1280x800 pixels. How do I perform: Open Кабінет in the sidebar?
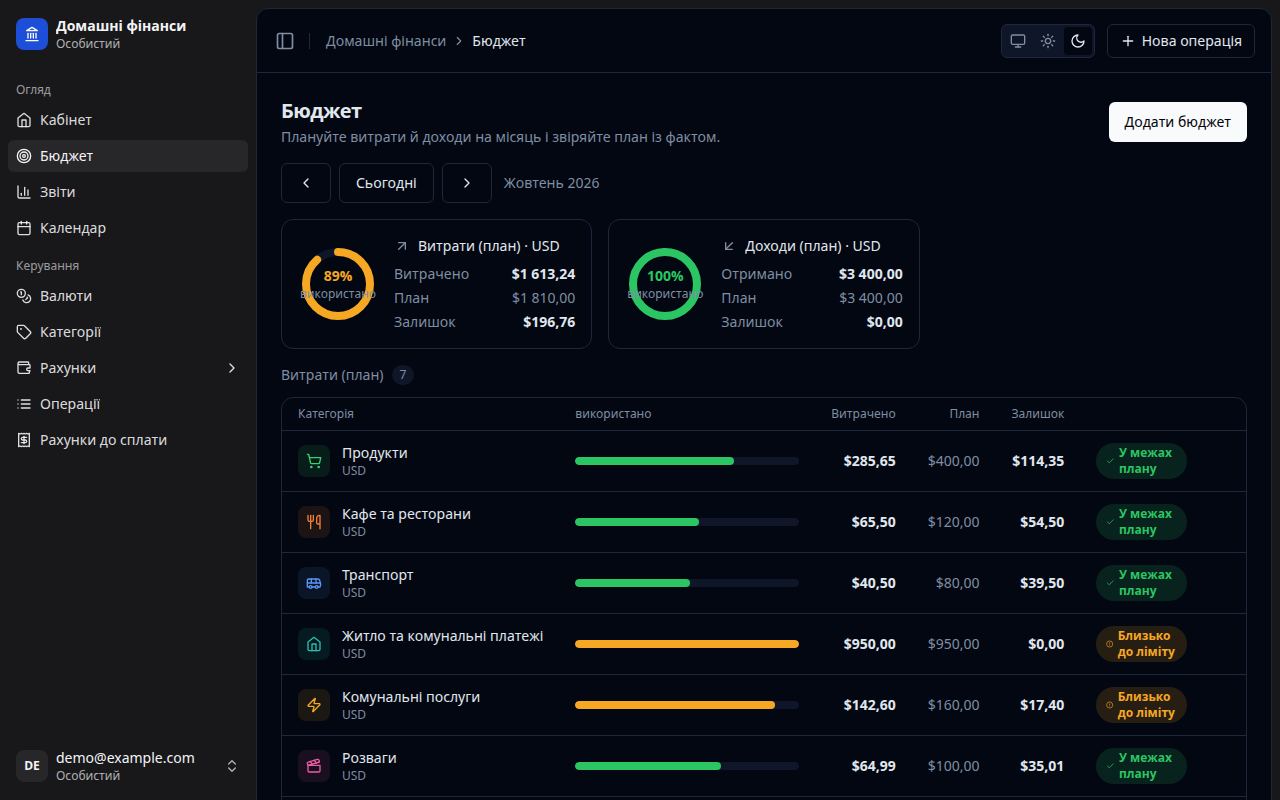128,120
